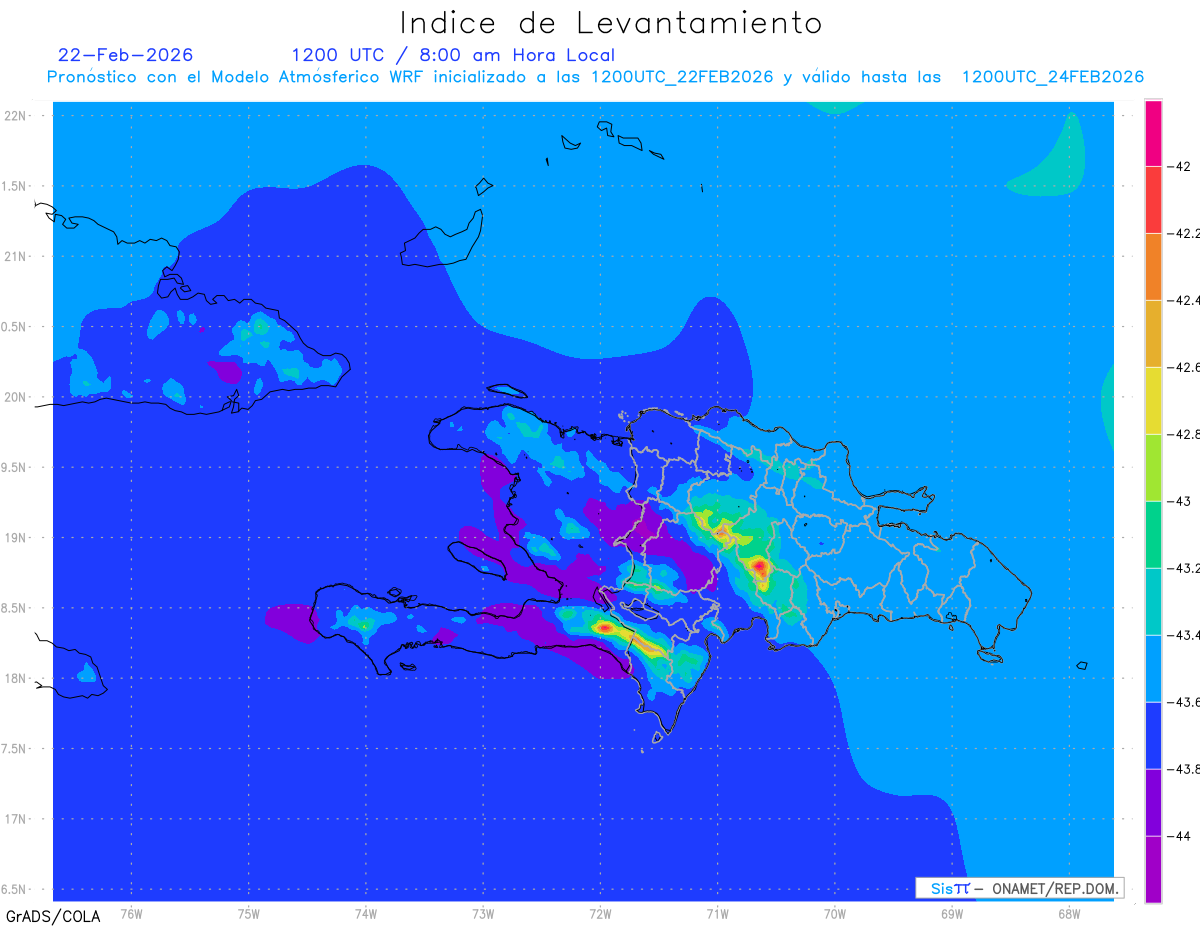Click the "19N" latitude label
The width and height of the screenshot is (1200, 927).
pyautogui.click(x=17, y=537)
